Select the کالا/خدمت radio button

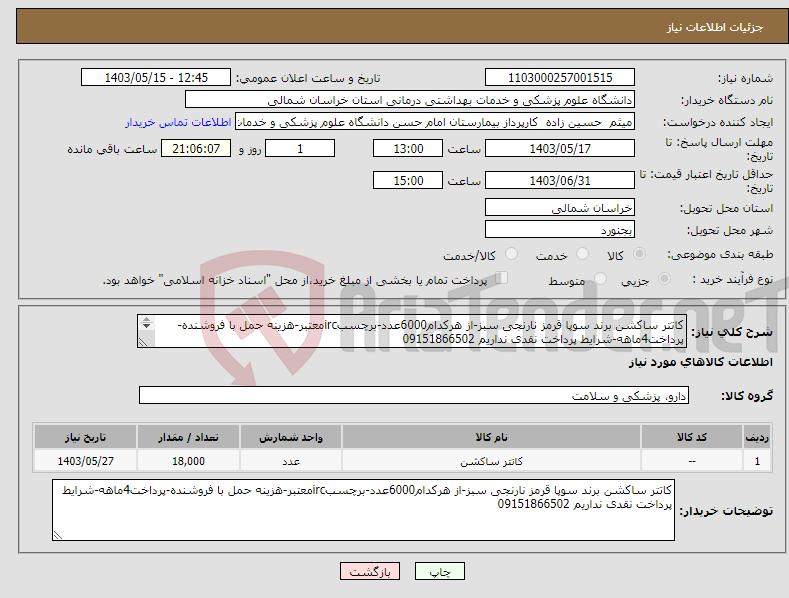click(511, 254)
